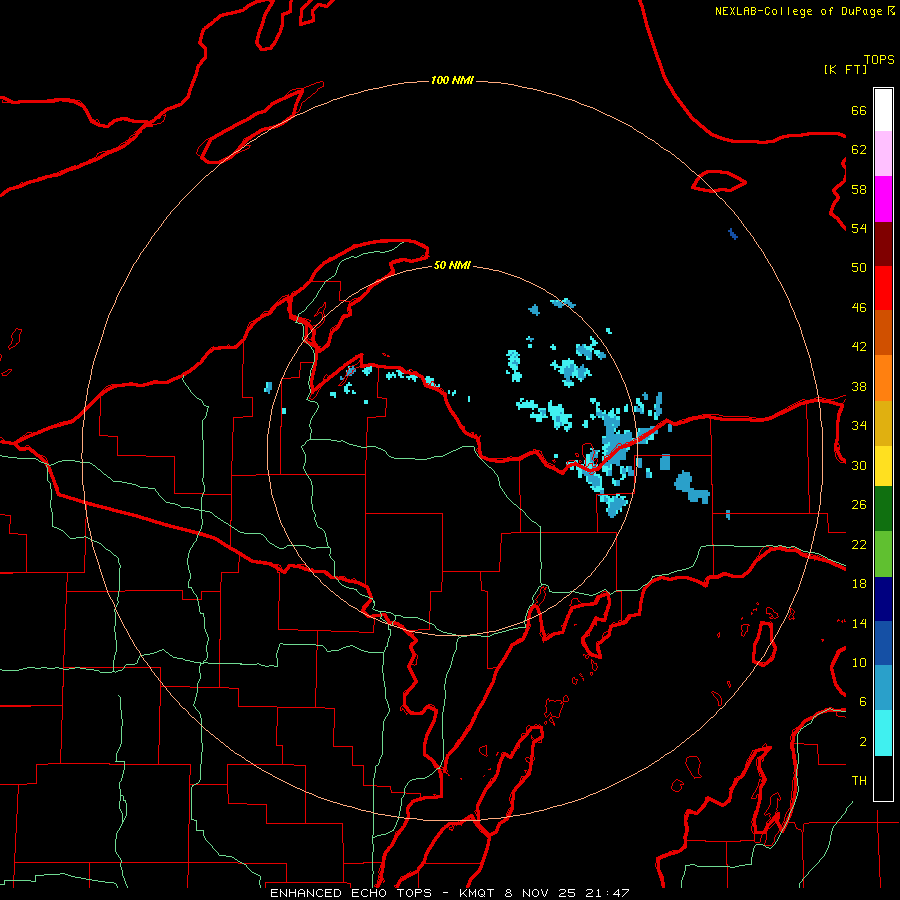Click the 'TH' legend label
The height and width of the screenshot is (900, 900).
pyautogui.click(x=859, y=781)
